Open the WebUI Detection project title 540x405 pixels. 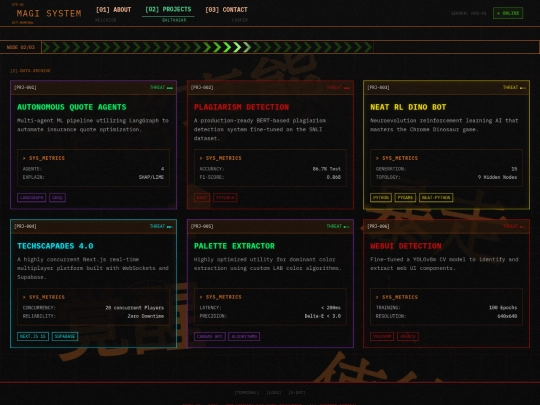pyautogui.click(x=406, y=246)
